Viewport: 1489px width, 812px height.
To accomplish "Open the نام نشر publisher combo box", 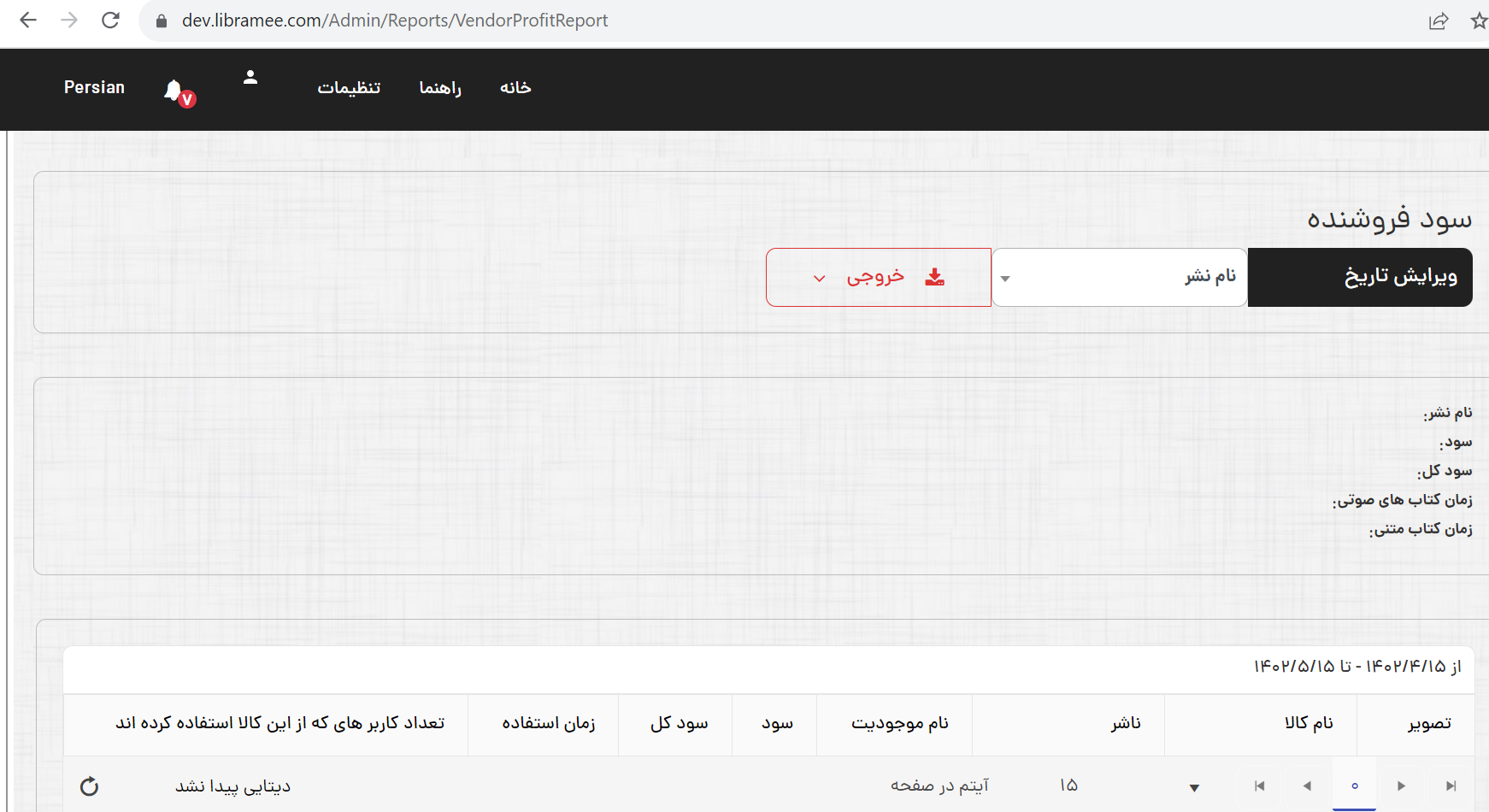I will click(1119, 277).
